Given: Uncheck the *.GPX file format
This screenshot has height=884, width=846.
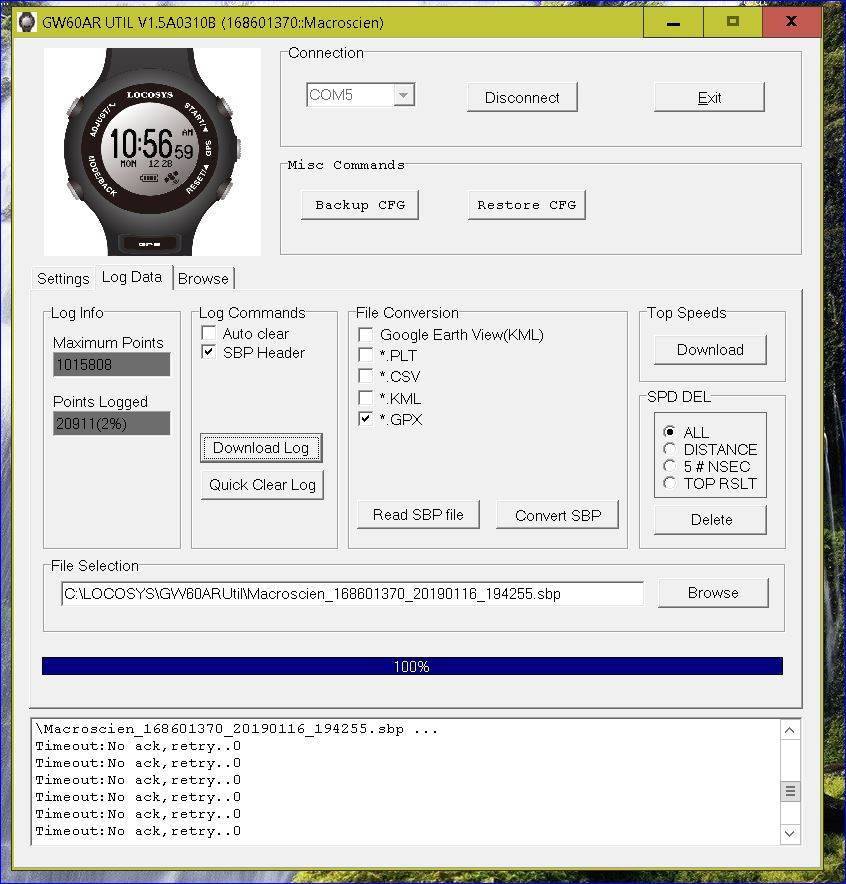Looking at the screenshot, I should click(x=367, y=419).
